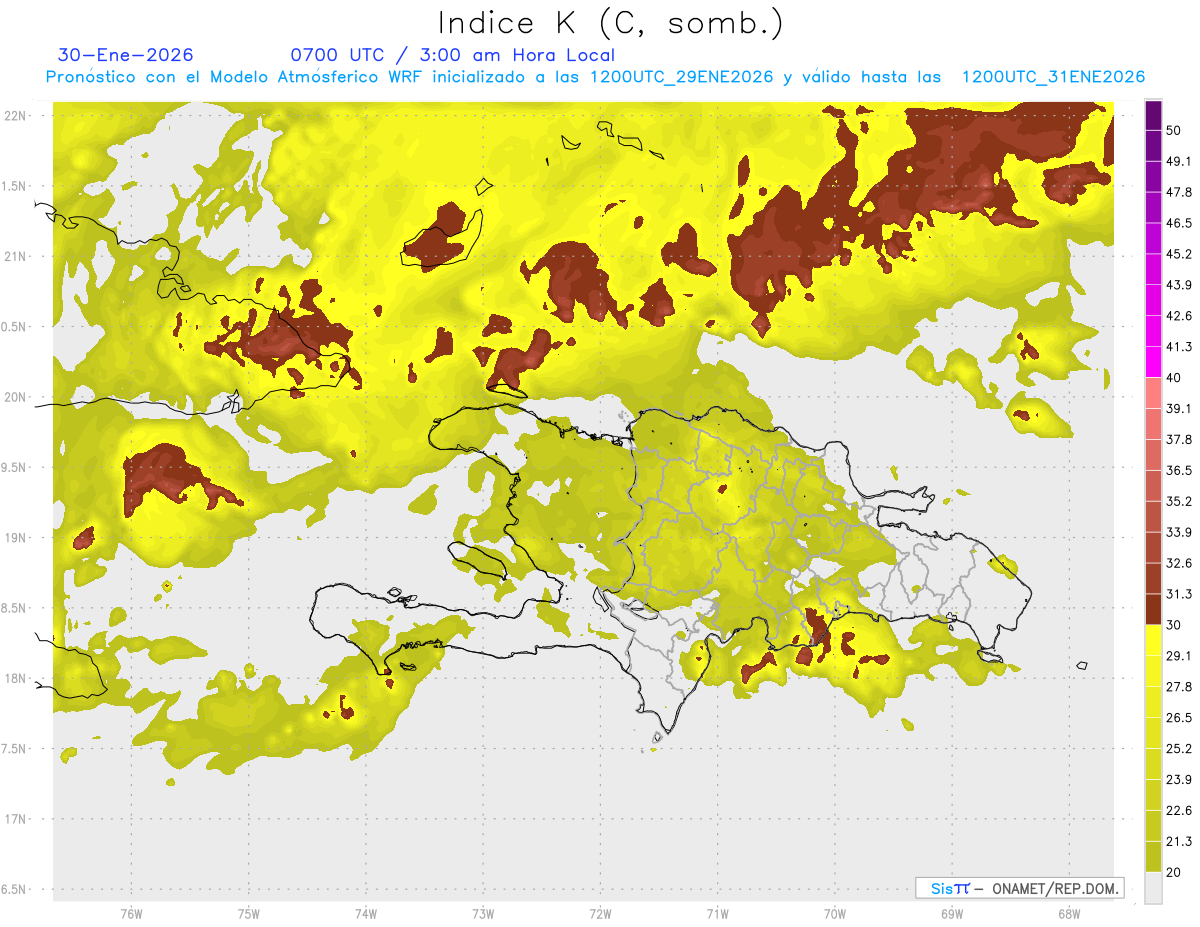Click the '70W' longitude label
Image resolution: width=1200 pixels, height=927 pixels.
[834, 914]
